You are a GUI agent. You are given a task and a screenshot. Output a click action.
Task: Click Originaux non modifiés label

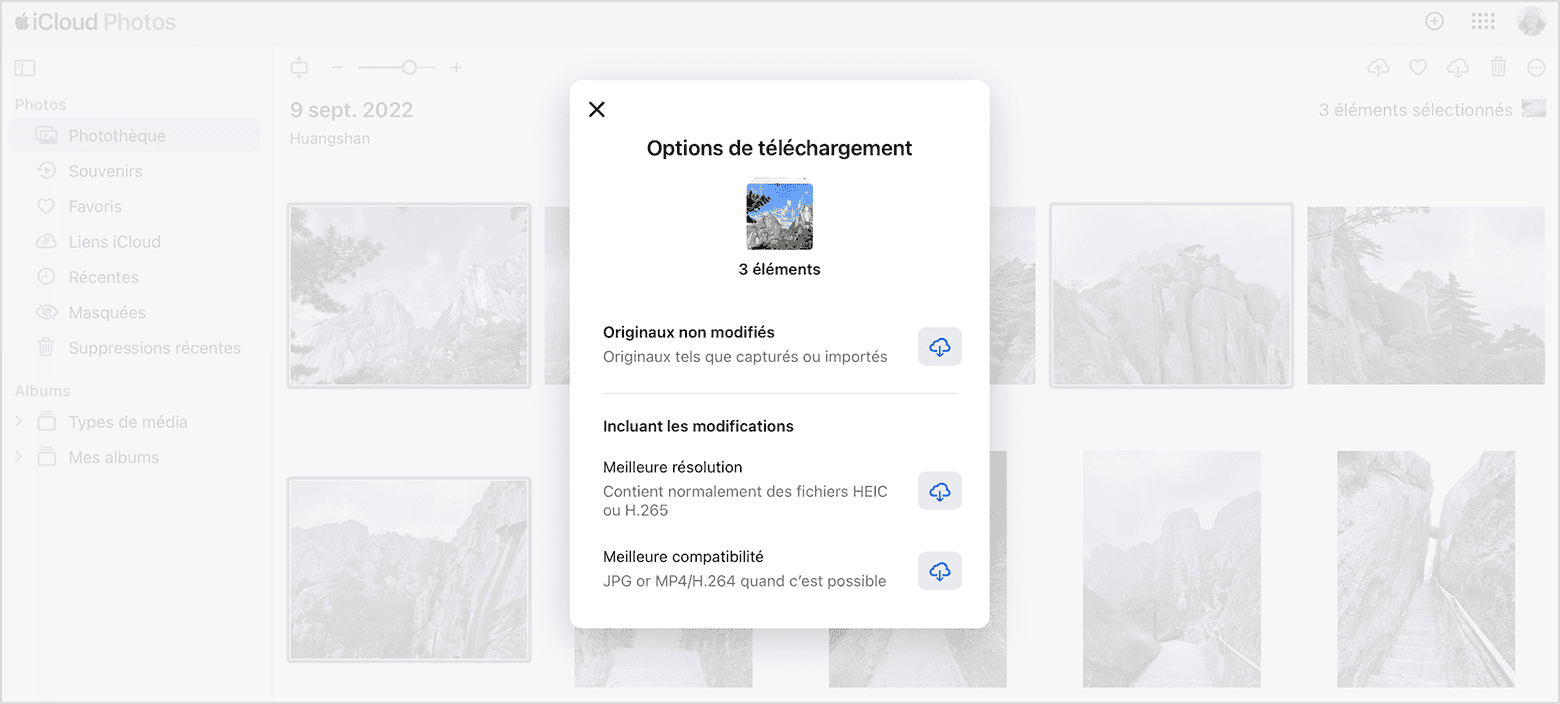tap(689, 332)
